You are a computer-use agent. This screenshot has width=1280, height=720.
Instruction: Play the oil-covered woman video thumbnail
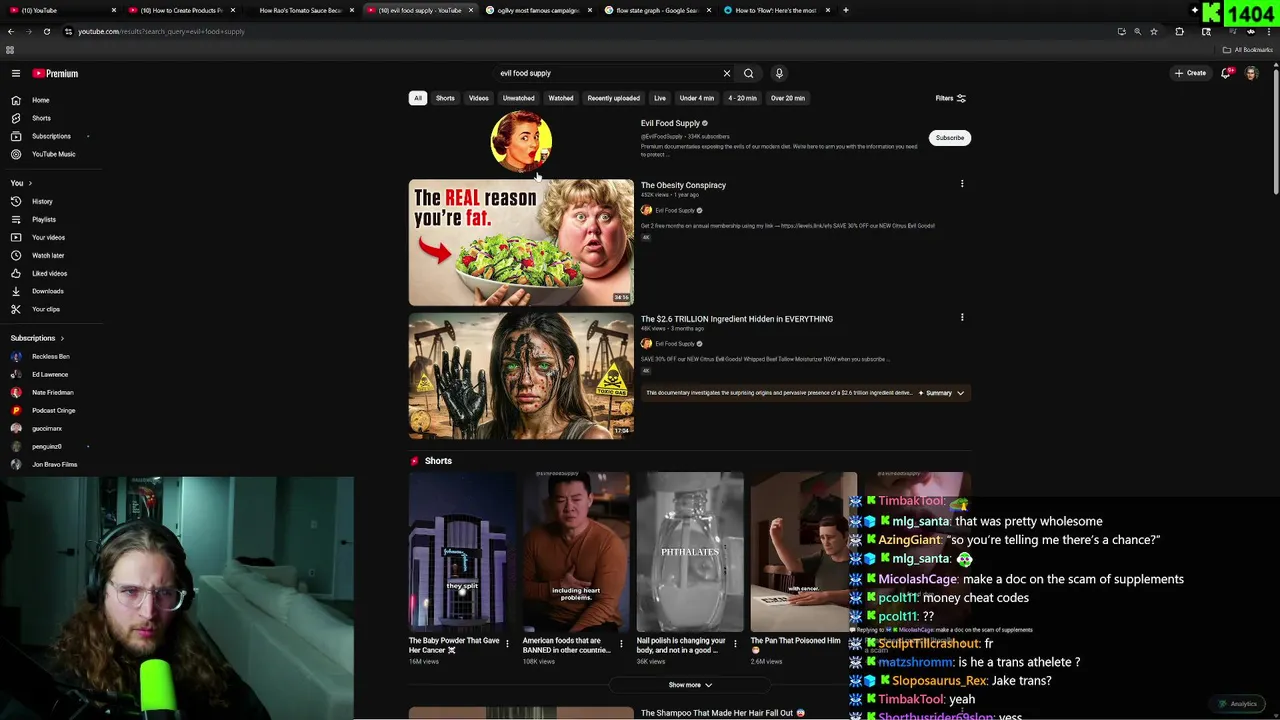pos(521,376)
